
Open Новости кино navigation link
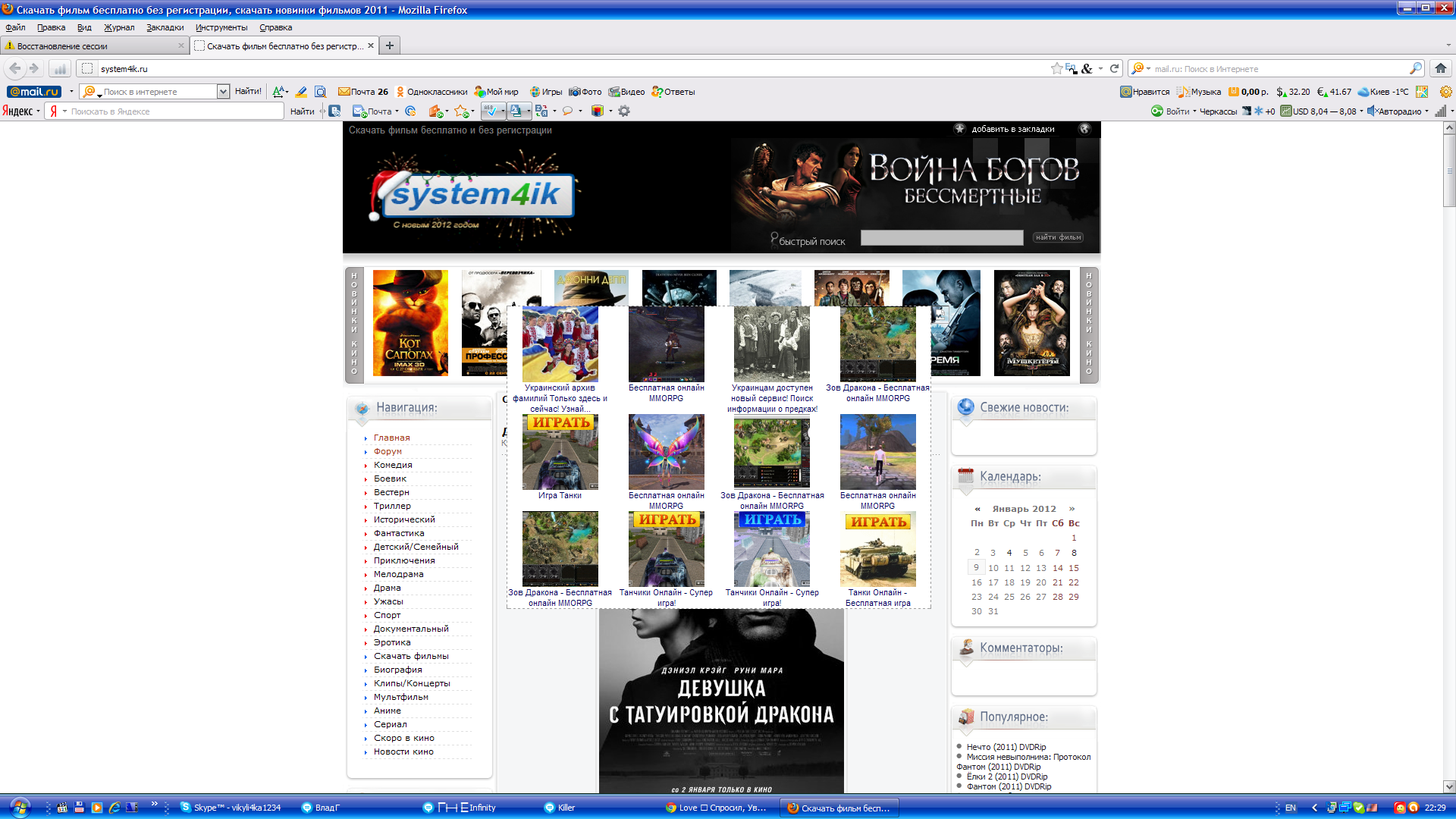[403, 752]
